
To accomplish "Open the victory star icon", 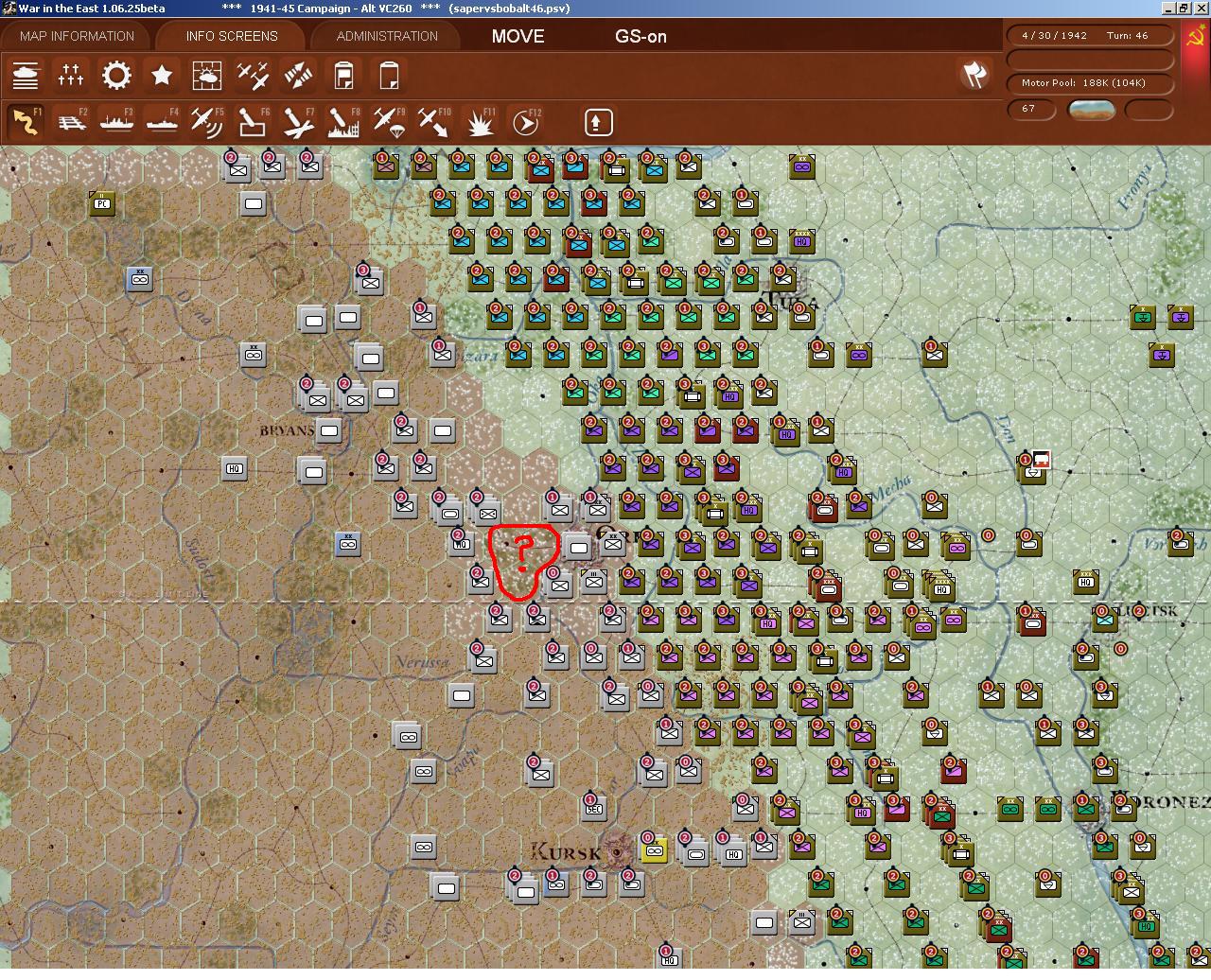I will [162, 75].
